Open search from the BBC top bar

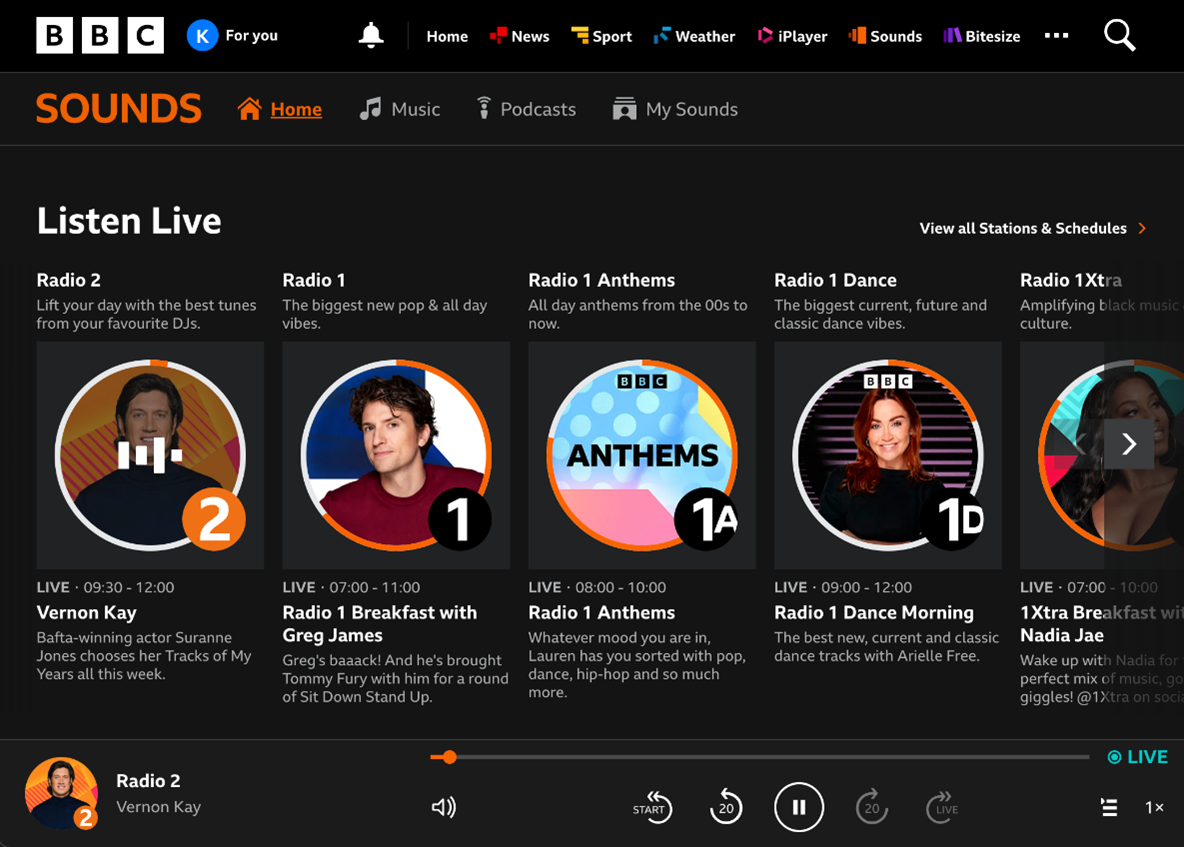[1119, 35]
